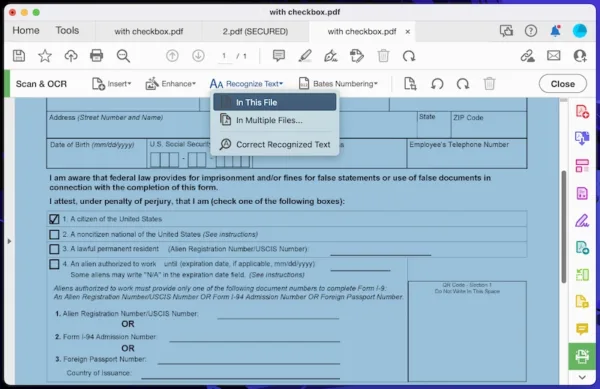600x389 pixels.
Task: Choose In Multiple Files option
Action: tap(275, 120)
